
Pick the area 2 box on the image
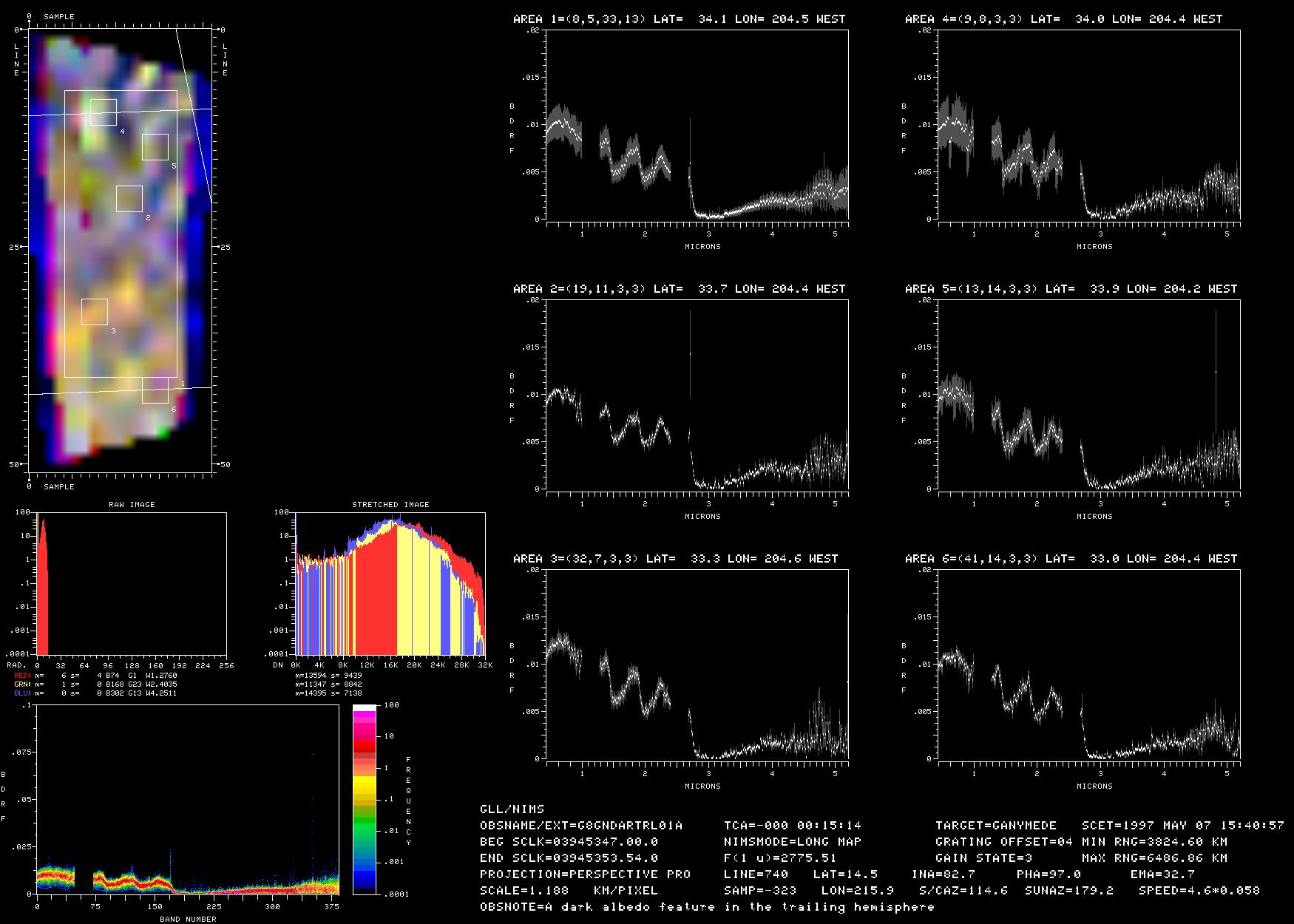[129, 199]
